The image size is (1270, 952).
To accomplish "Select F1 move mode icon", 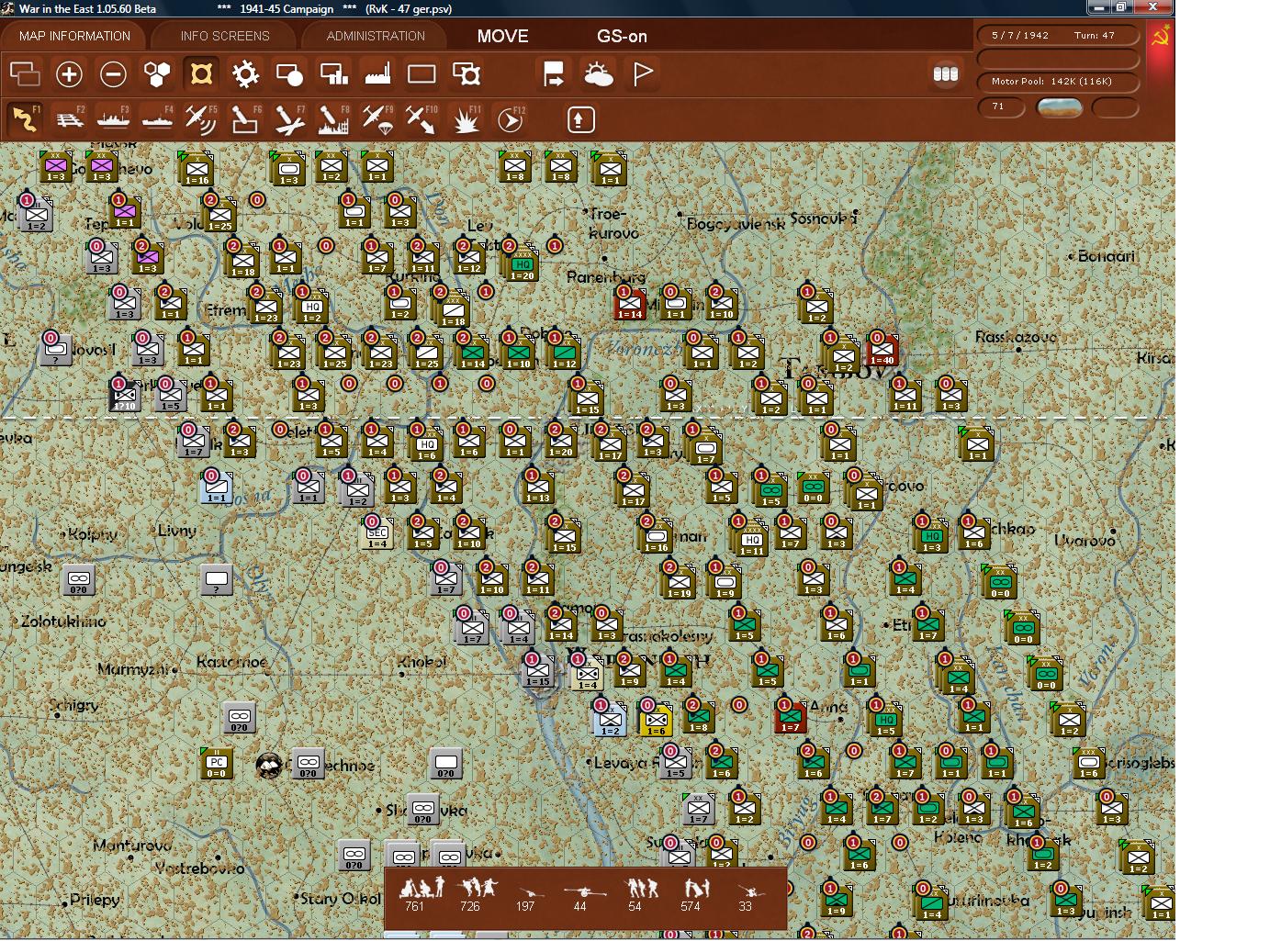I will tap(25, 119).
